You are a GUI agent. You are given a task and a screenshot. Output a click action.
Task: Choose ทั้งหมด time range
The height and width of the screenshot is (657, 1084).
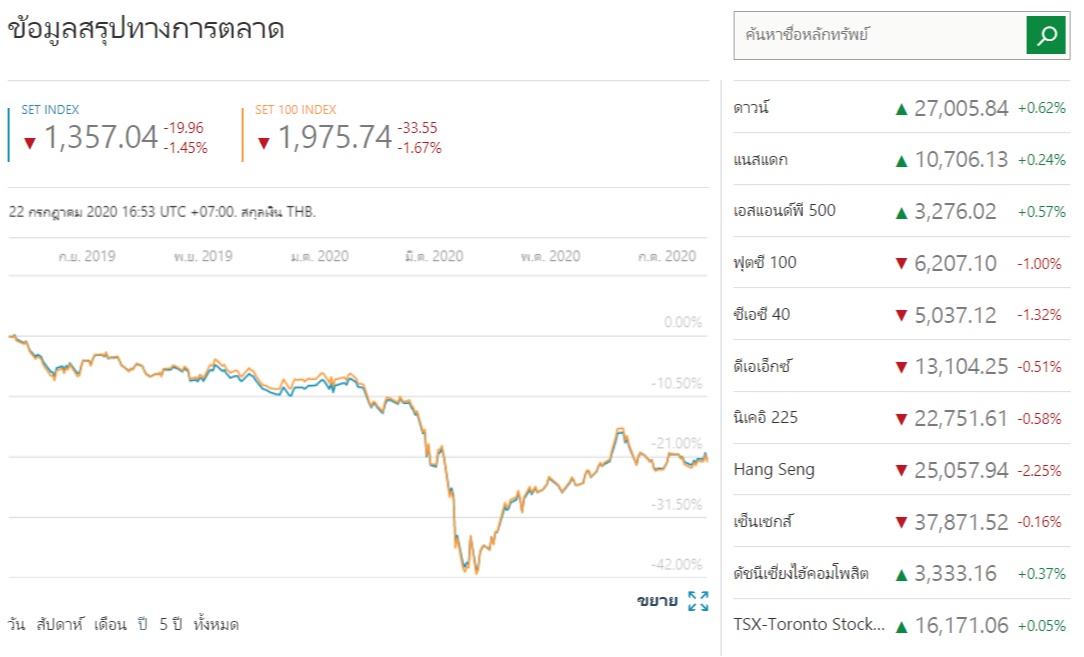pos(216,625)
